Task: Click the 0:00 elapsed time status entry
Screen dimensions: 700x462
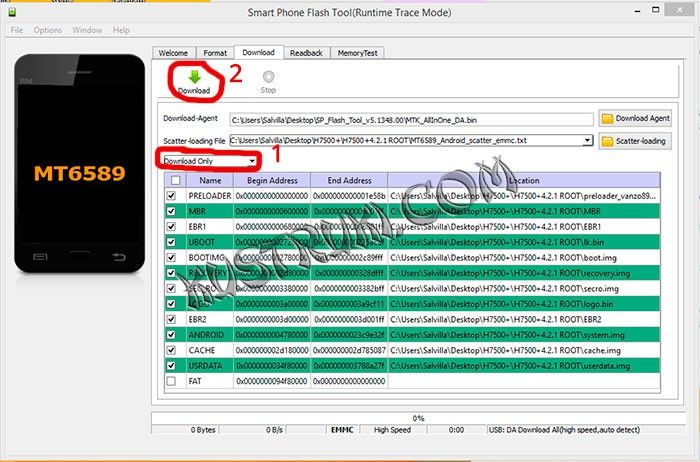Action: click(x=456, y=430)
